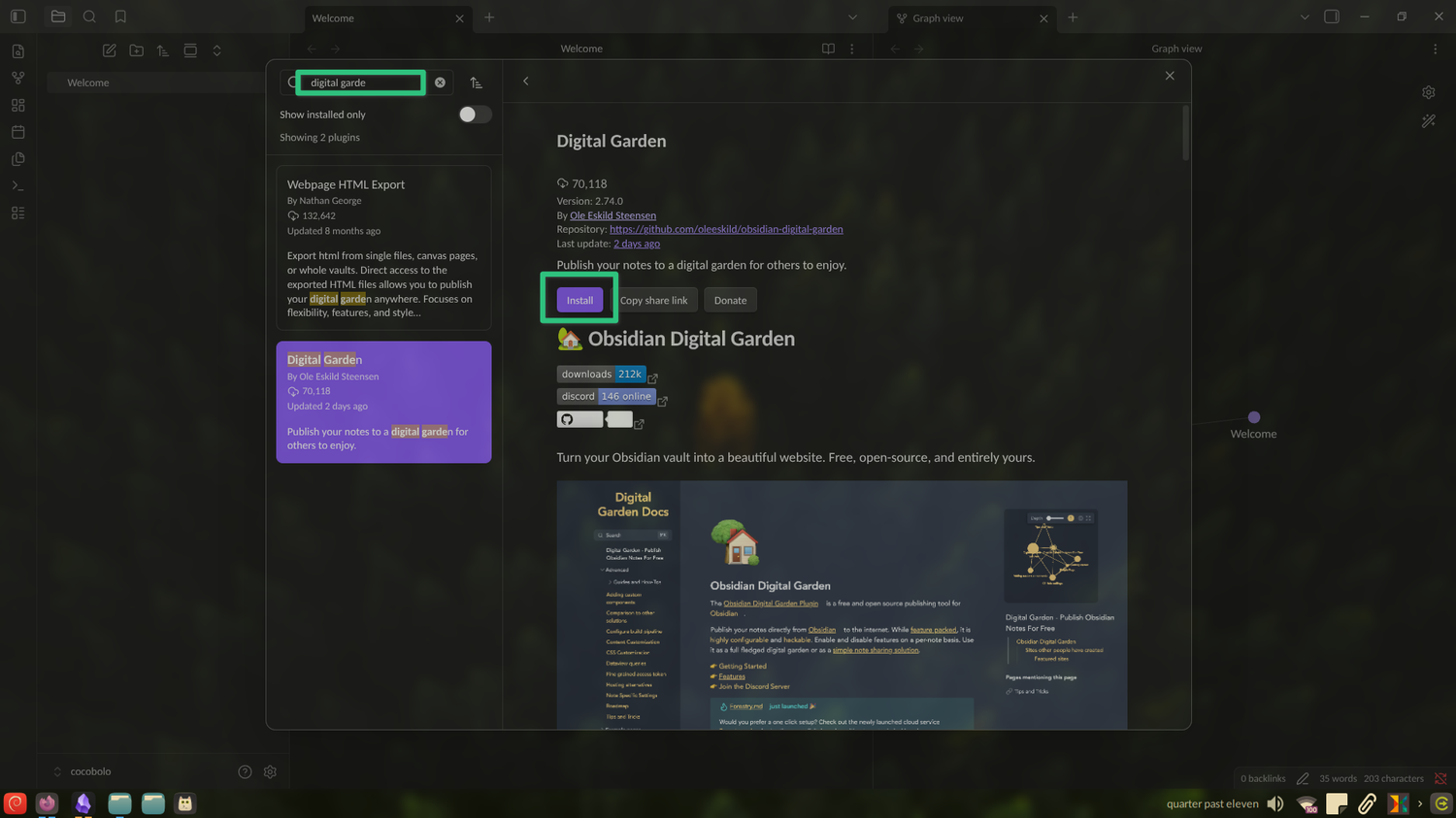The width and height of the screenshot is (1456, 818).
Task: Click the '2 days ago' update link
Action: [637, 244]
